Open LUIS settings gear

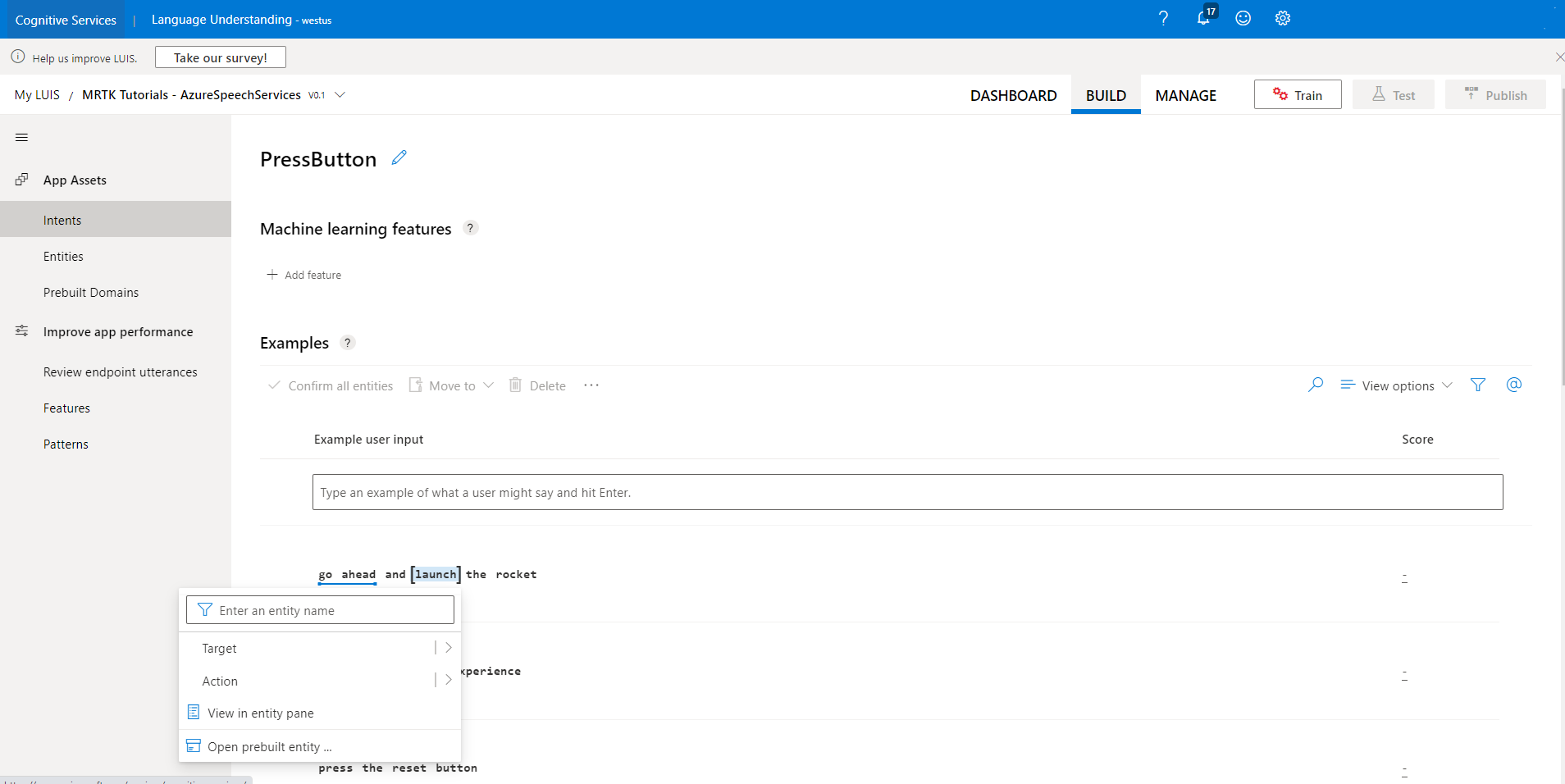click(1282, 18)
